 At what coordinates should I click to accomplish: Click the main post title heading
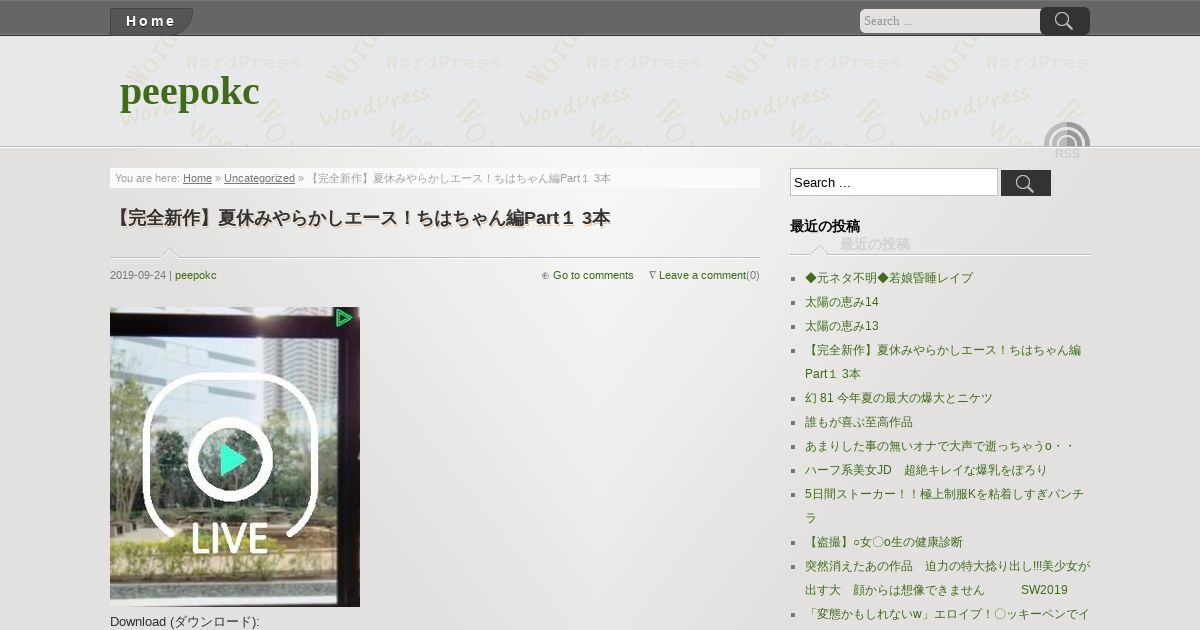pos(360,218)
